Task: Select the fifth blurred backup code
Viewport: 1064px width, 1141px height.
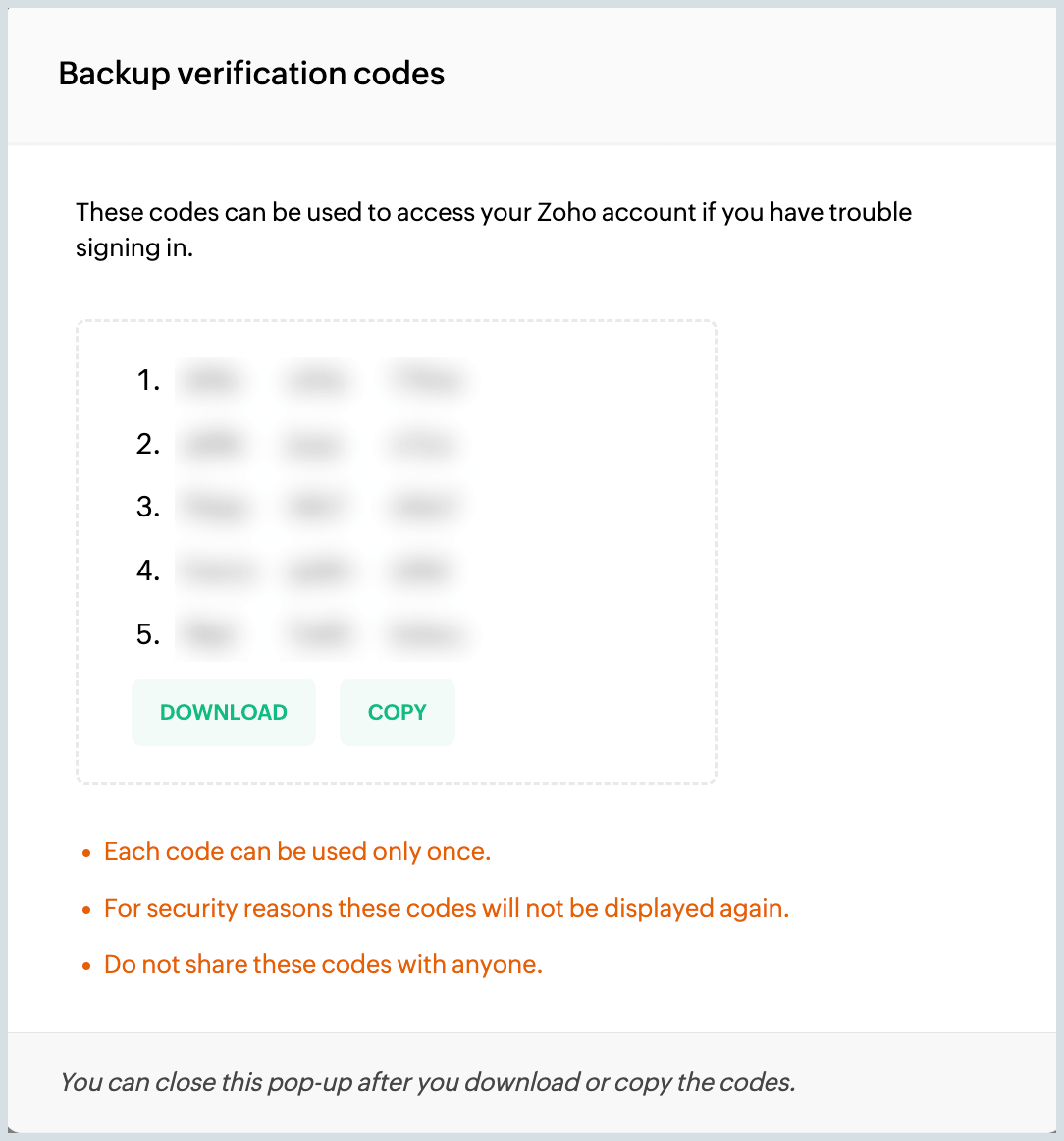Action: (x=321, y=635)
